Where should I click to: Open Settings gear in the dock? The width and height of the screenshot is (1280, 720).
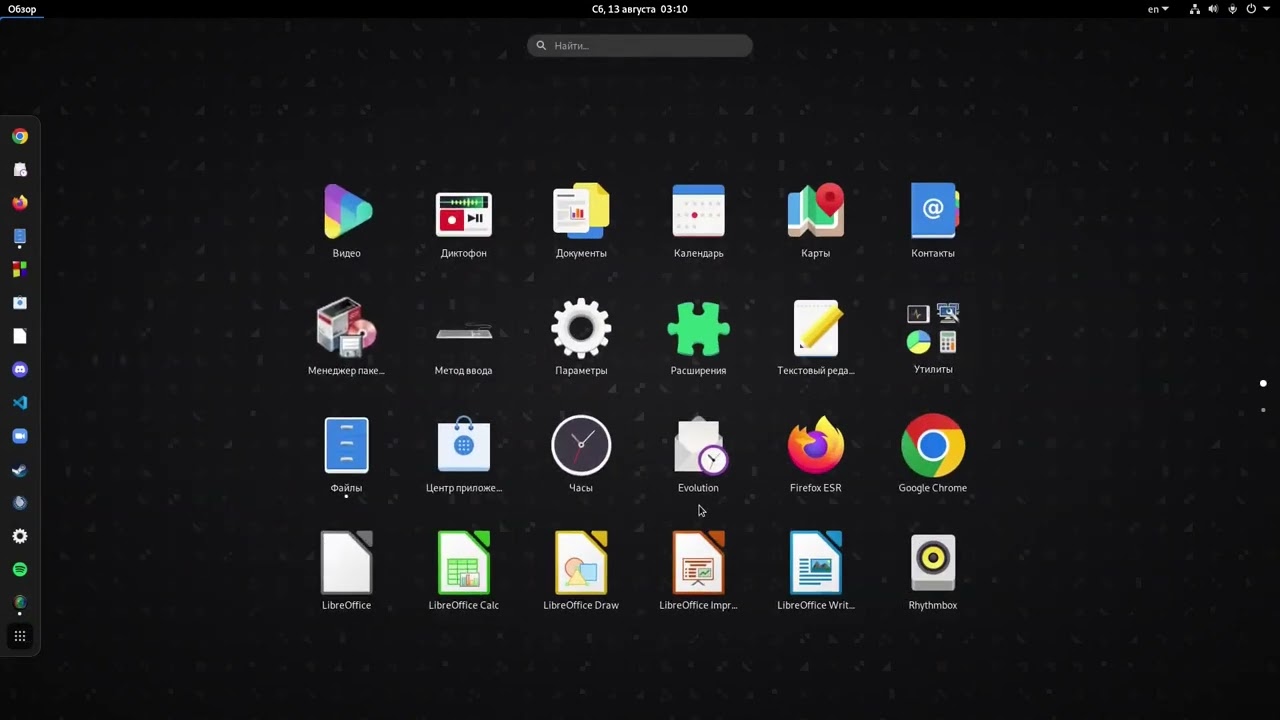point(20,537)
